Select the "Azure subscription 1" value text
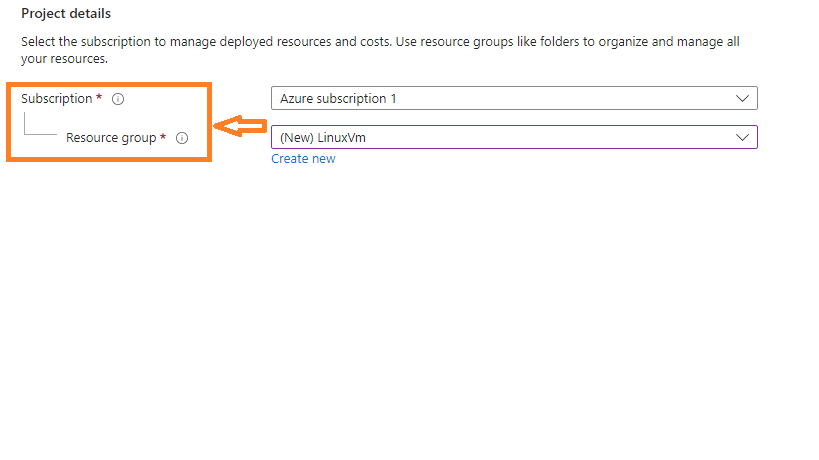 [x=338, y=99]
